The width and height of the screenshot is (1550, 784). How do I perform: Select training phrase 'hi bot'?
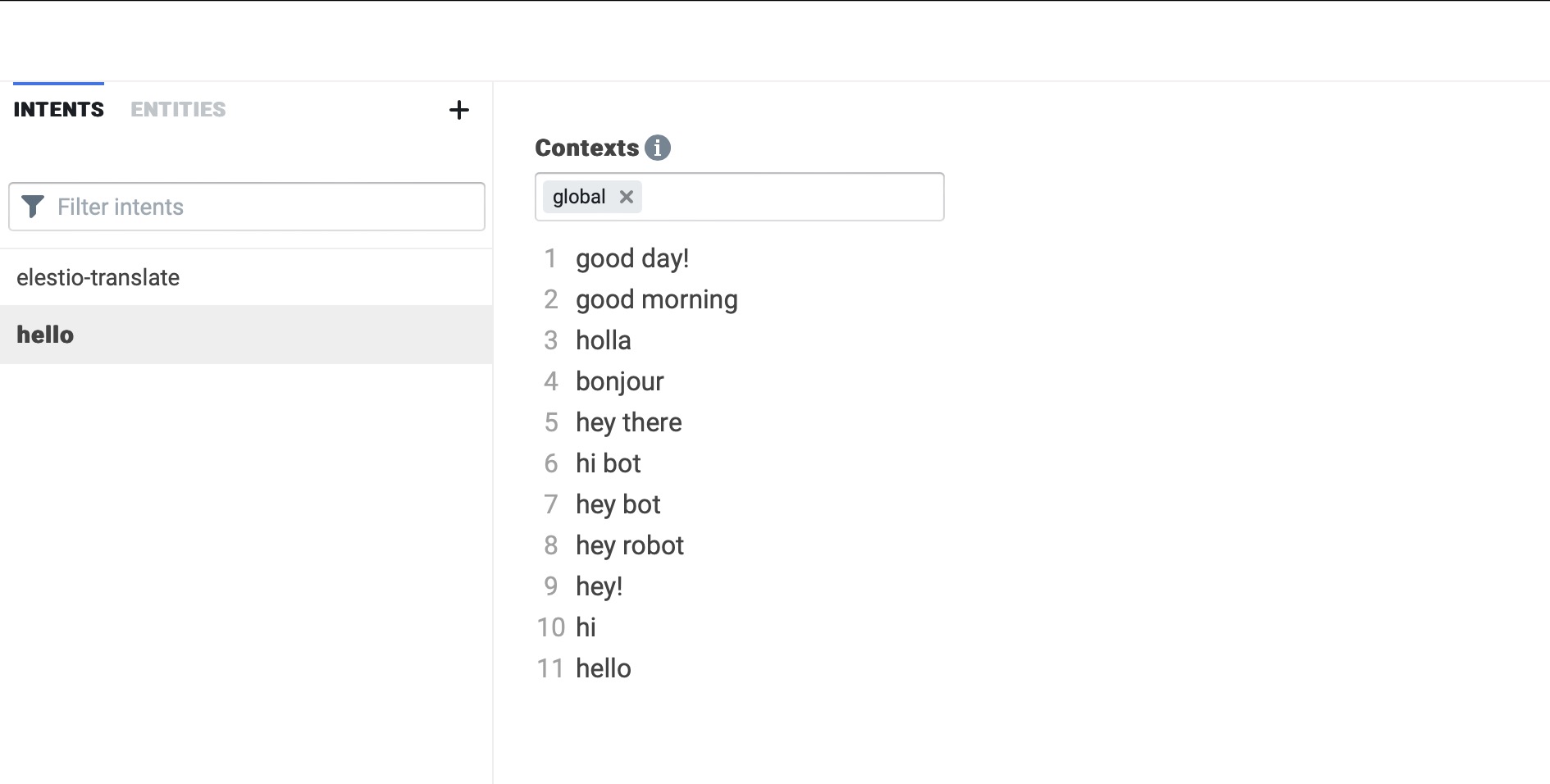click(x=607, y=463)
